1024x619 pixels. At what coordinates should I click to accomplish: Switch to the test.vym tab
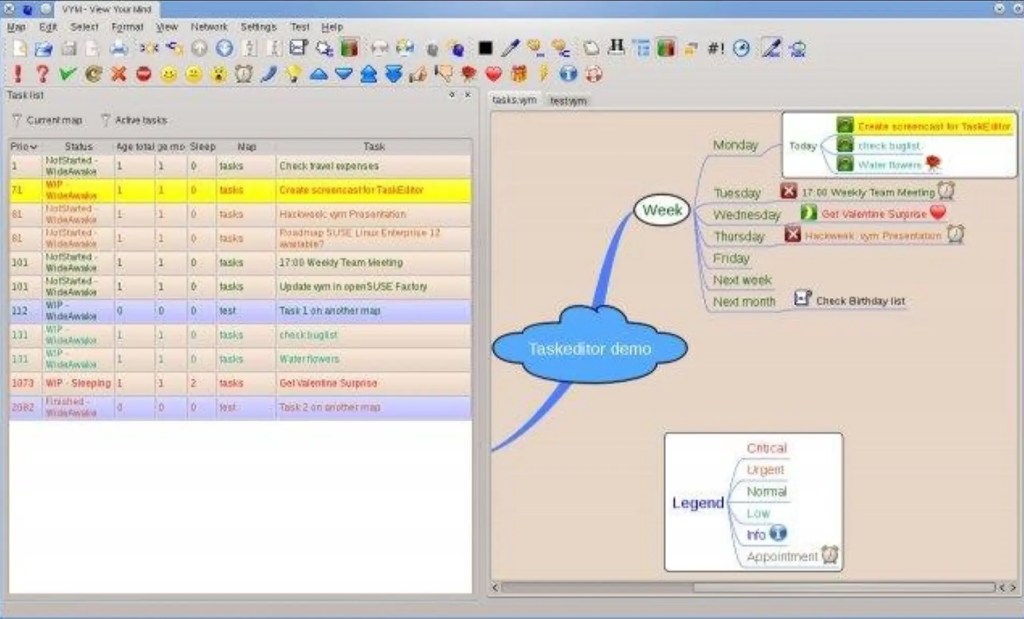(x=567, y=101)
